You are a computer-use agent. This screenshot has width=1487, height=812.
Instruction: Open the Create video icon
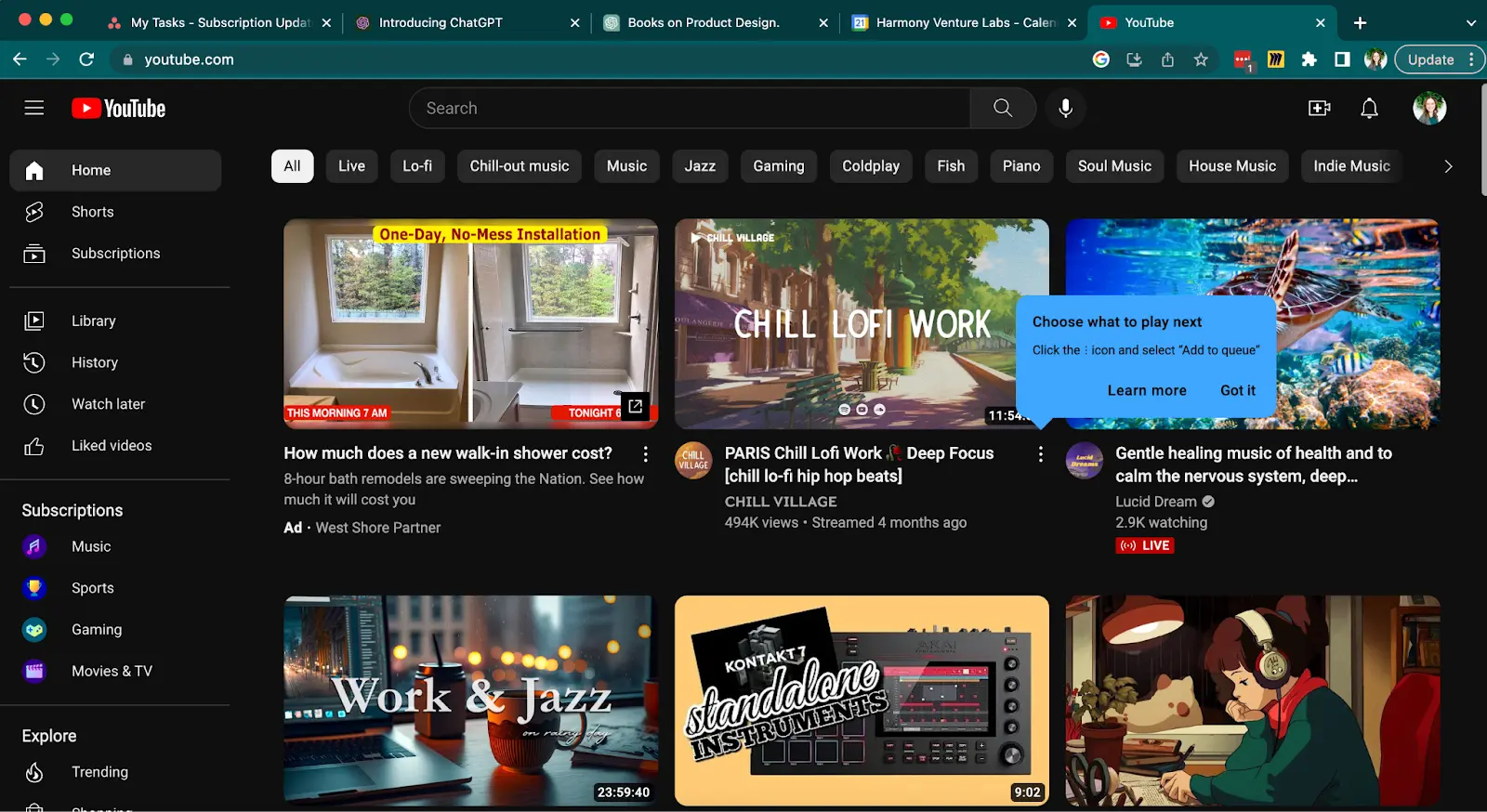coord(1320,108)
